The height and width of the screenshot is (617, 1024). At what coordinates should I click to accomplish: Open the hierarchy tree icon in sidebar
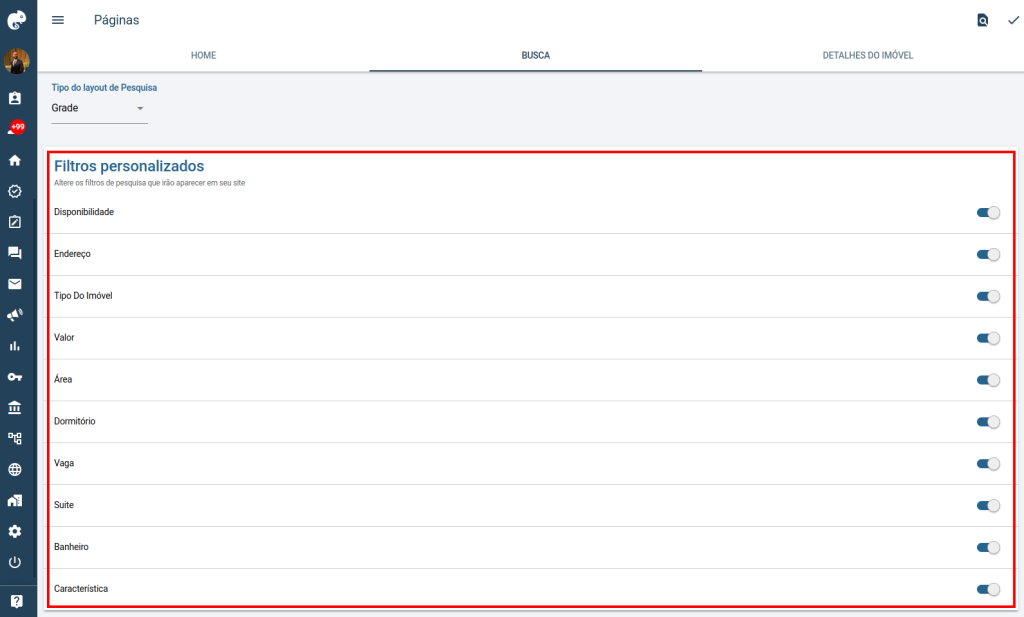(x=15, y=438)
